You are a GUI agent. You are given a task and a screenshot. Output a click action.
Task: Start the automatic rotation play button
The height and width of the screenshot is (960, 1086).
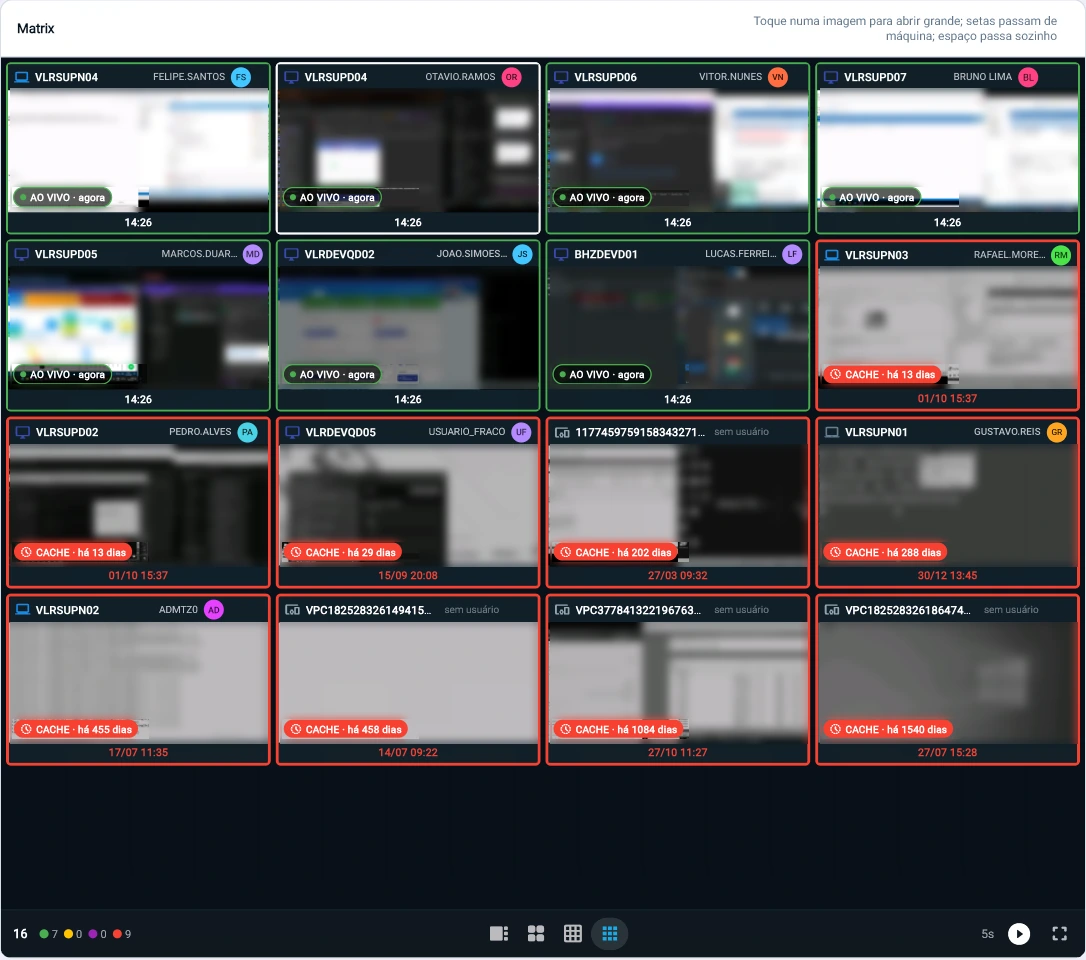(1018, 934)
